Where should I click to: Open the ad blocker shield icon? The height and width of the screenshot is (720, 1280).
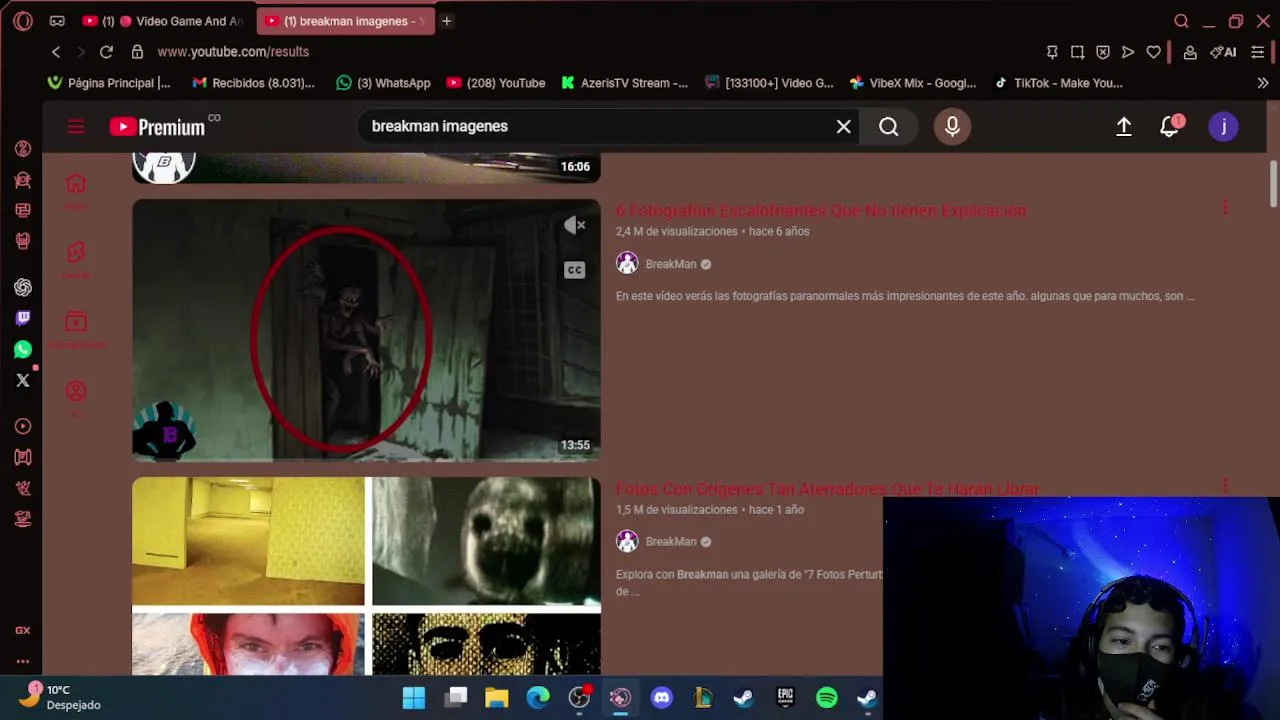1102,52
